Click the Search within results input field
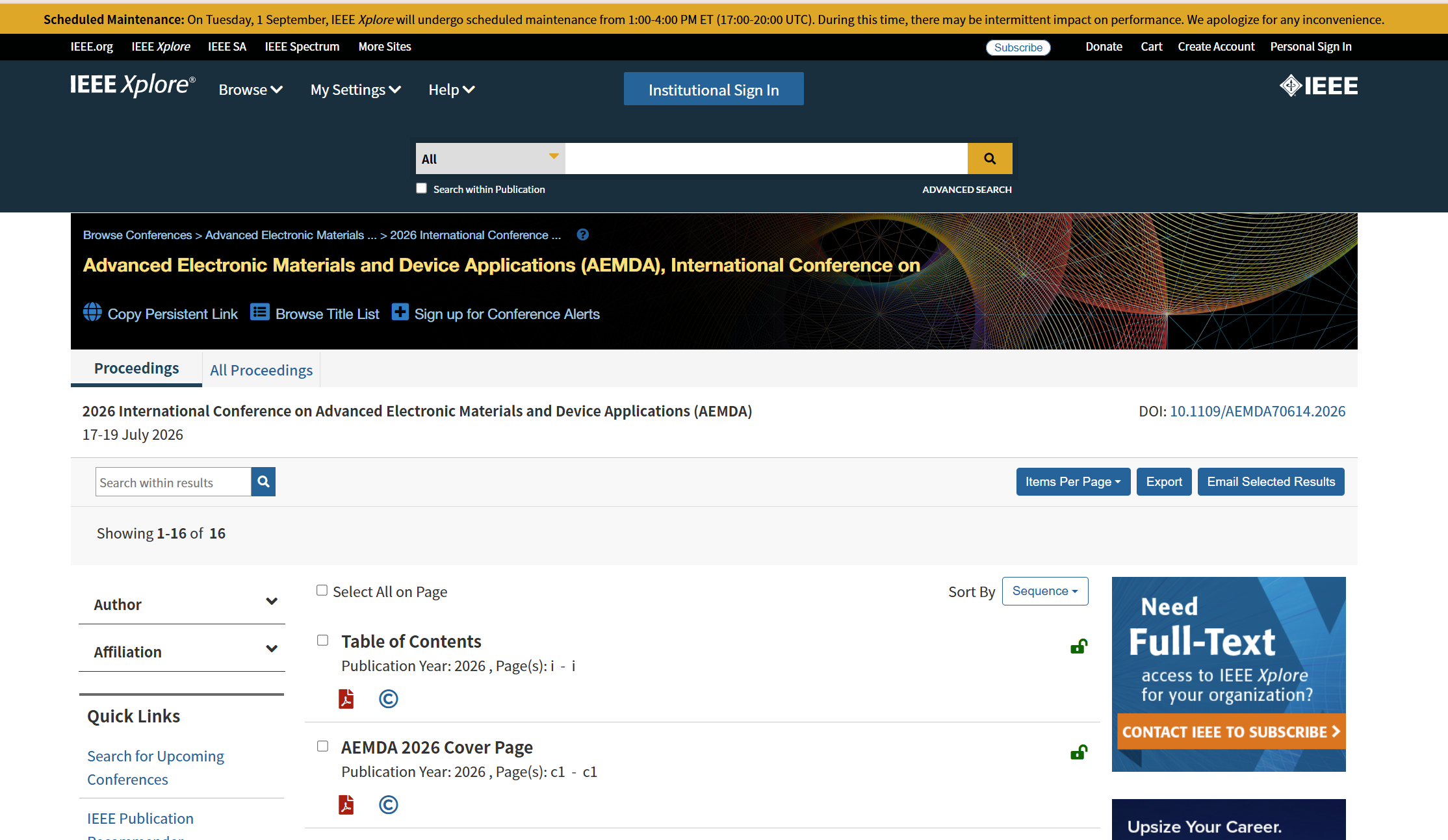The width and height of the screenshot is (1448, 840). 174,481
